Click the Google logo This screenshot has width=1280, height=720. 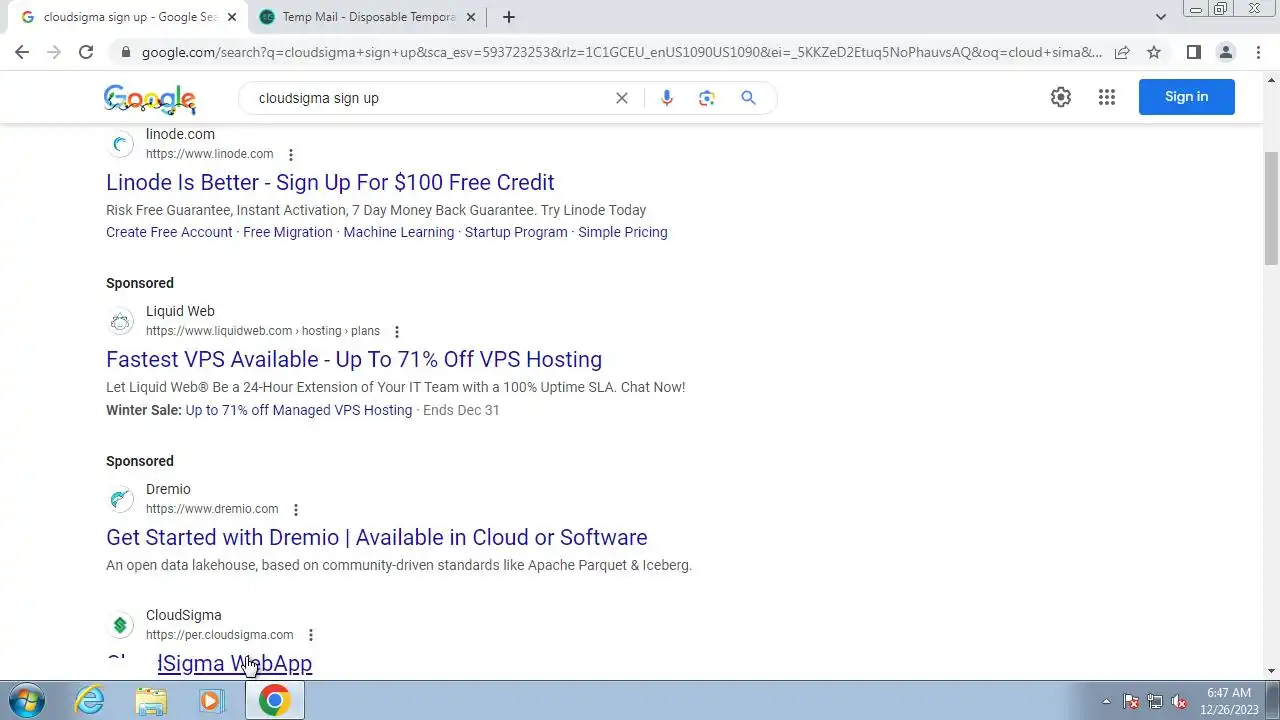pyautogui.click(x=150, y=98)
